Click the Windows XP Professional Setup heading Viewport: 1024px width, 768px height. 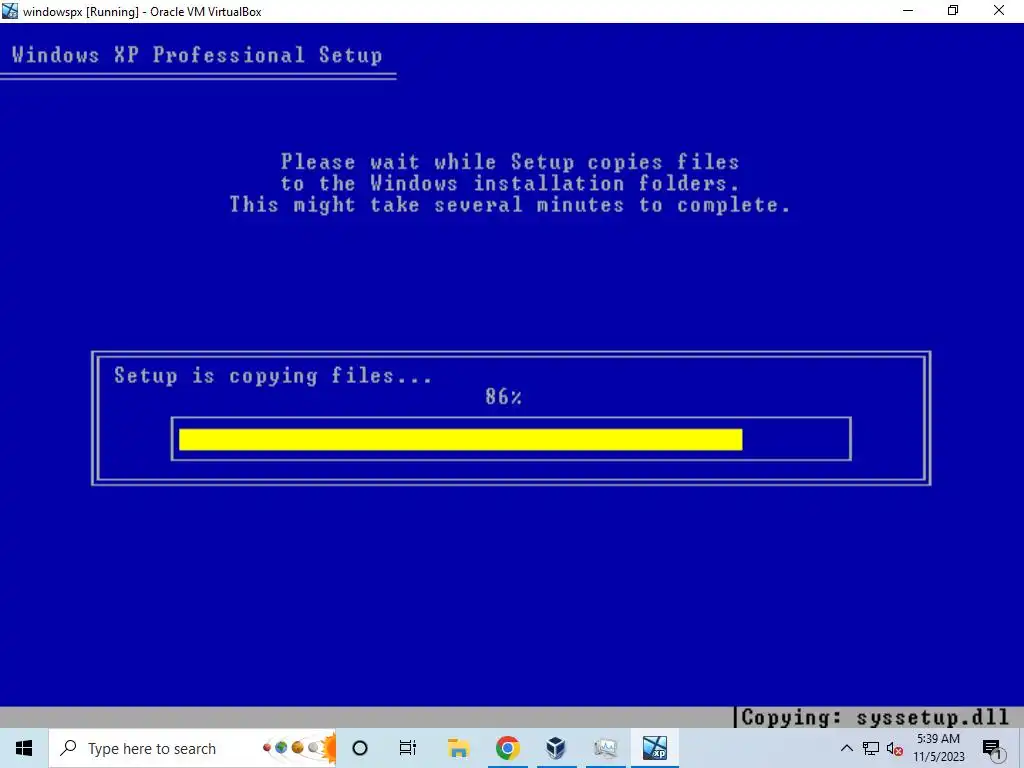pyautogui.click(x=197, y=55)
